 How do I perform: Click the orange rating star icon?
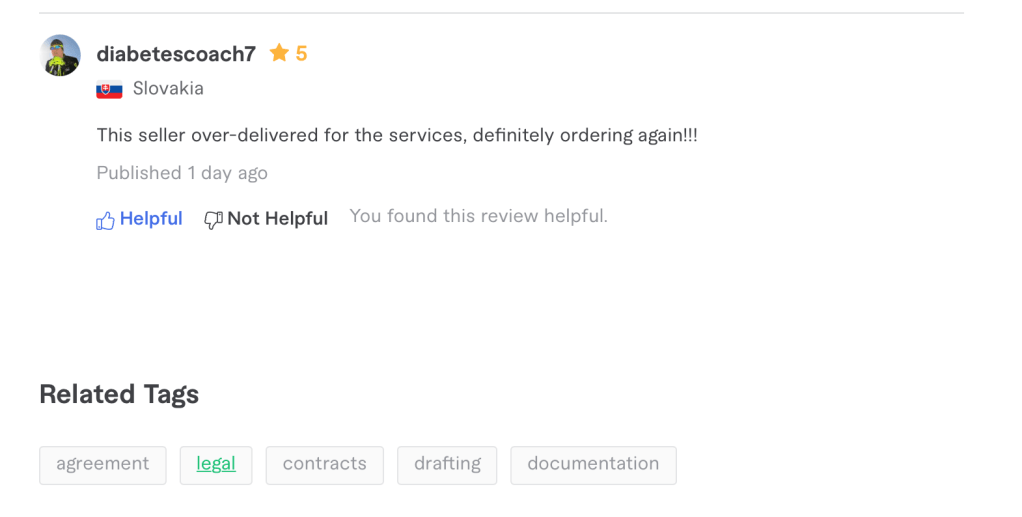click(x=279, y=53)
